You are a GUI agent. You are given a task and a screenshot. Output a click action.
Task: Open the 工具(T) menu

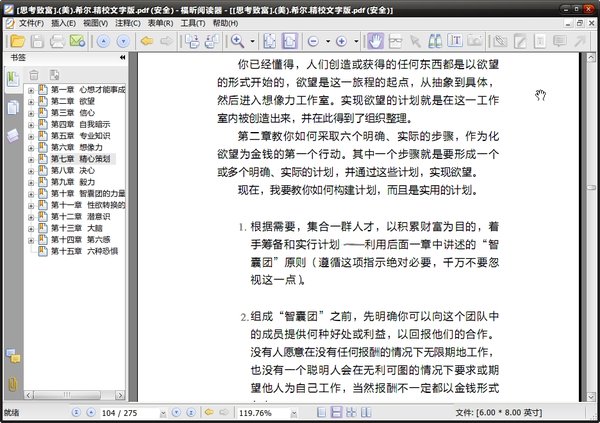[x=193, y=23]
